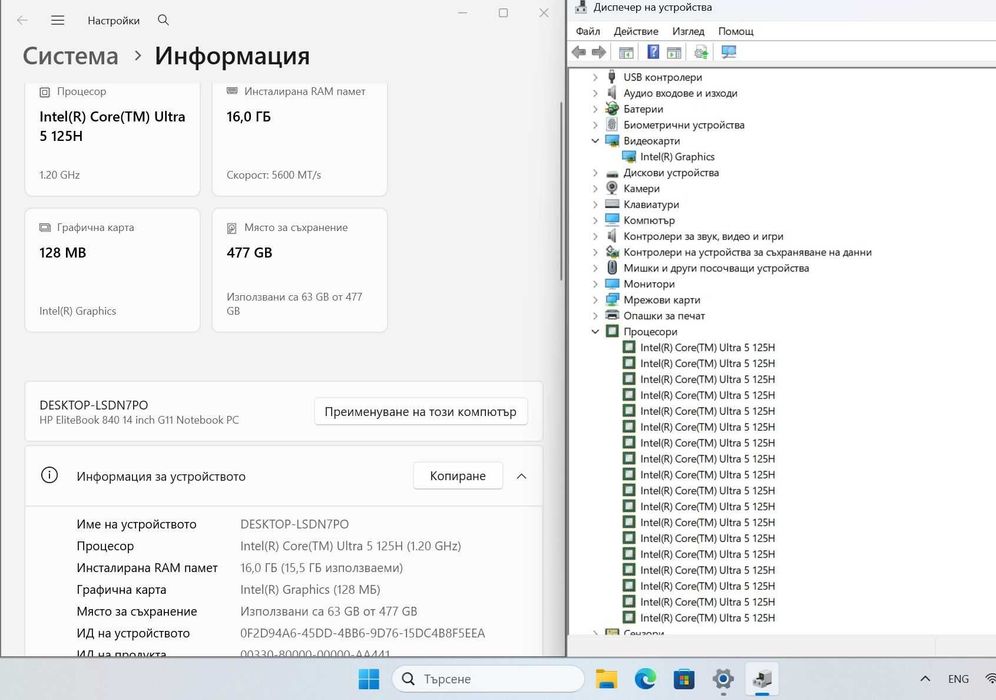Click Device Manager Forward arrow toolbar icon
This screenshot has width=996, height=700.
tap(598, 53)
